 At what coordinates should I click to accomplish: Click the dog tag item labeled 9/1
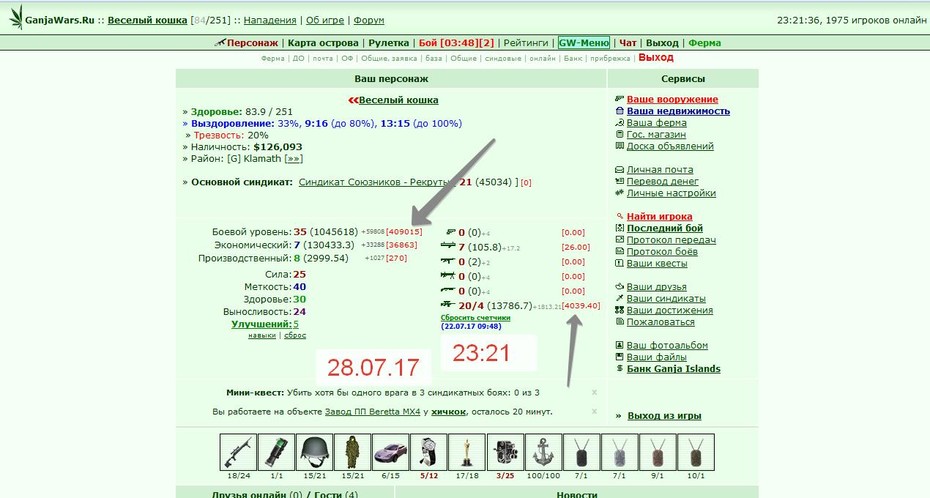657,452
